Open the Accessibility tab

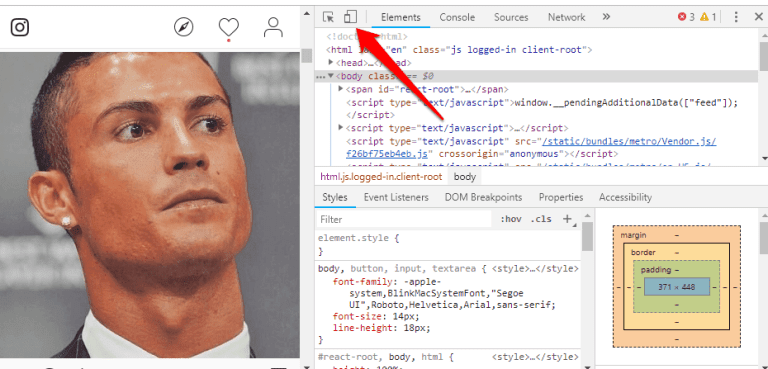625,197
